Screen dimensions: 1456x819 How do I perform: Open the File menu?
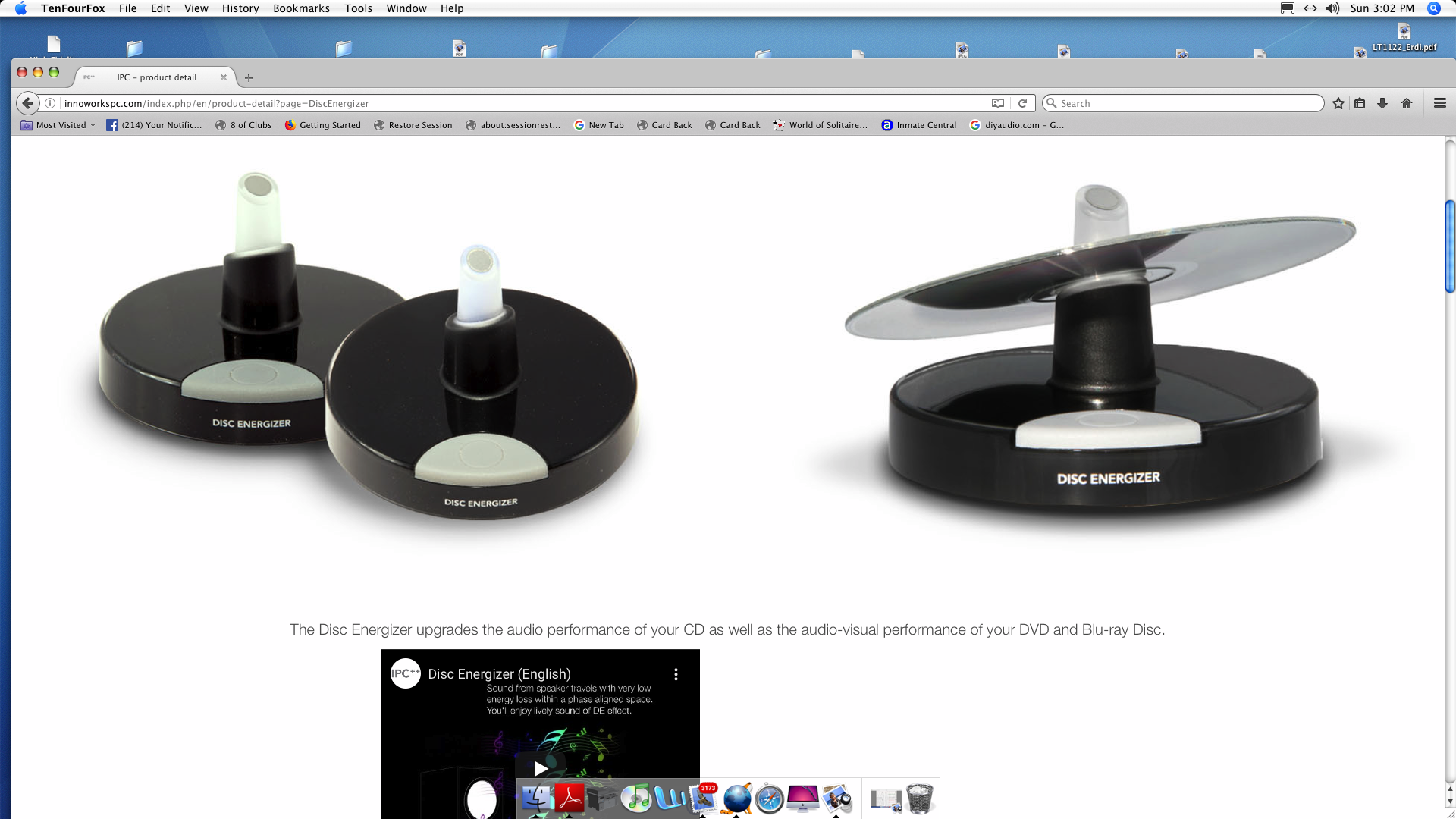(x=127, y=8)
